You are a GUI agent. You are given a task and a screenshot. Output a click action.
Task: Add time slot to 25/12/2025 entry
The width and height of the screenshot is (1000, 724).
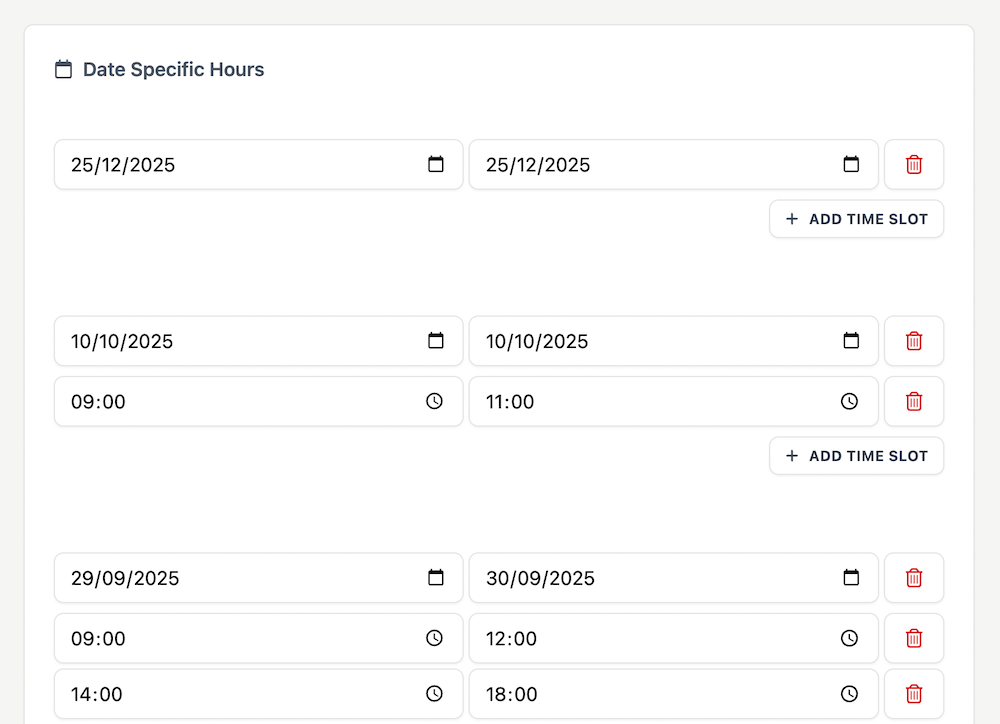tap(856, 219)
